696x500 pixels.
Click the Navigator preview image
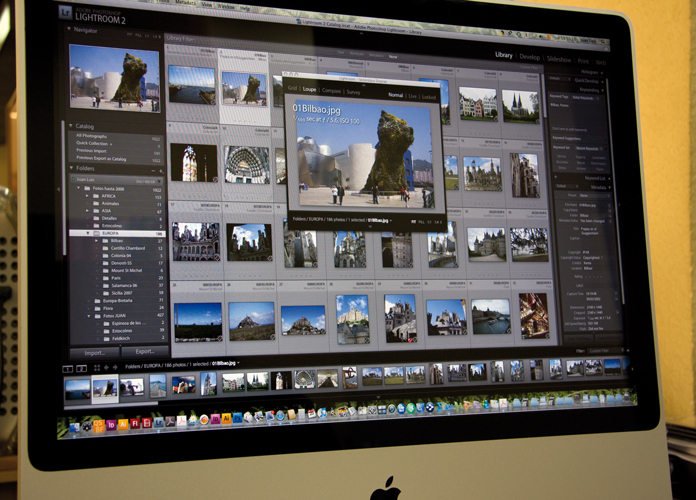[115, 78]
